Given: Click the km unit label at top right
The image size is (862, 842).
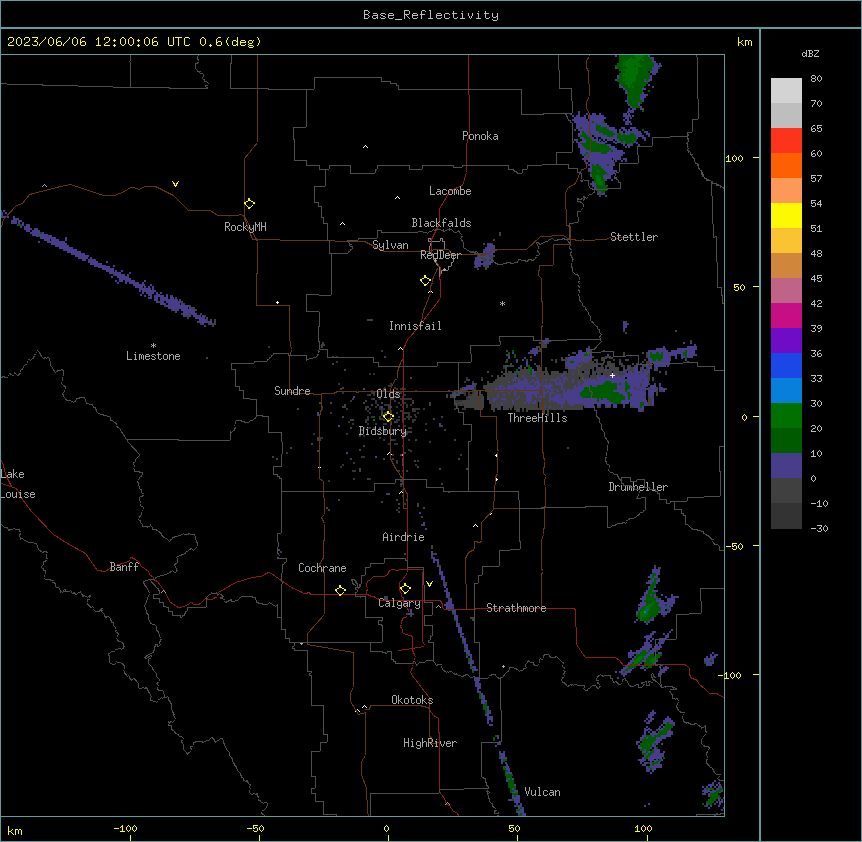Looking at the screenshot, I should coord(745,42).
